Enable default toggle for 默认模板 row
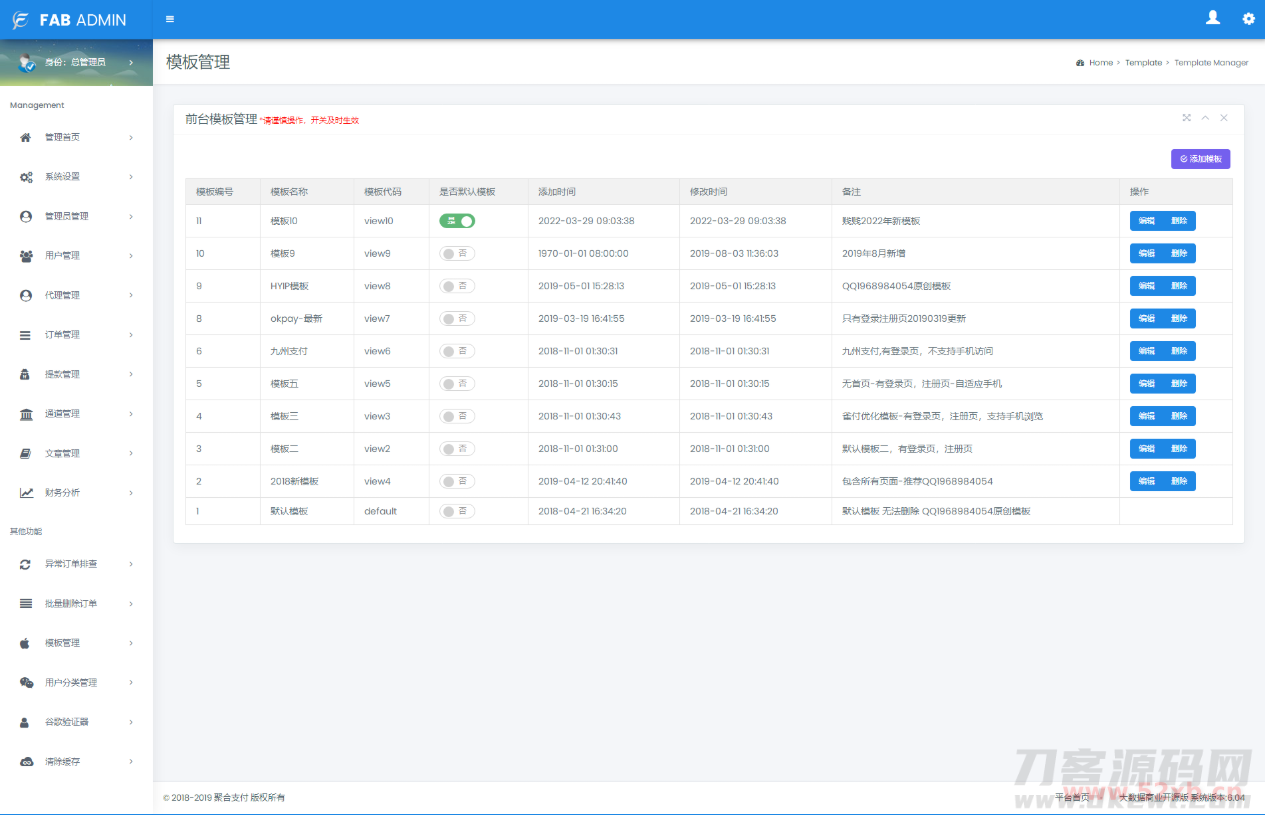This screenshot has width=1265, height=815. click(x=457, y=511)
